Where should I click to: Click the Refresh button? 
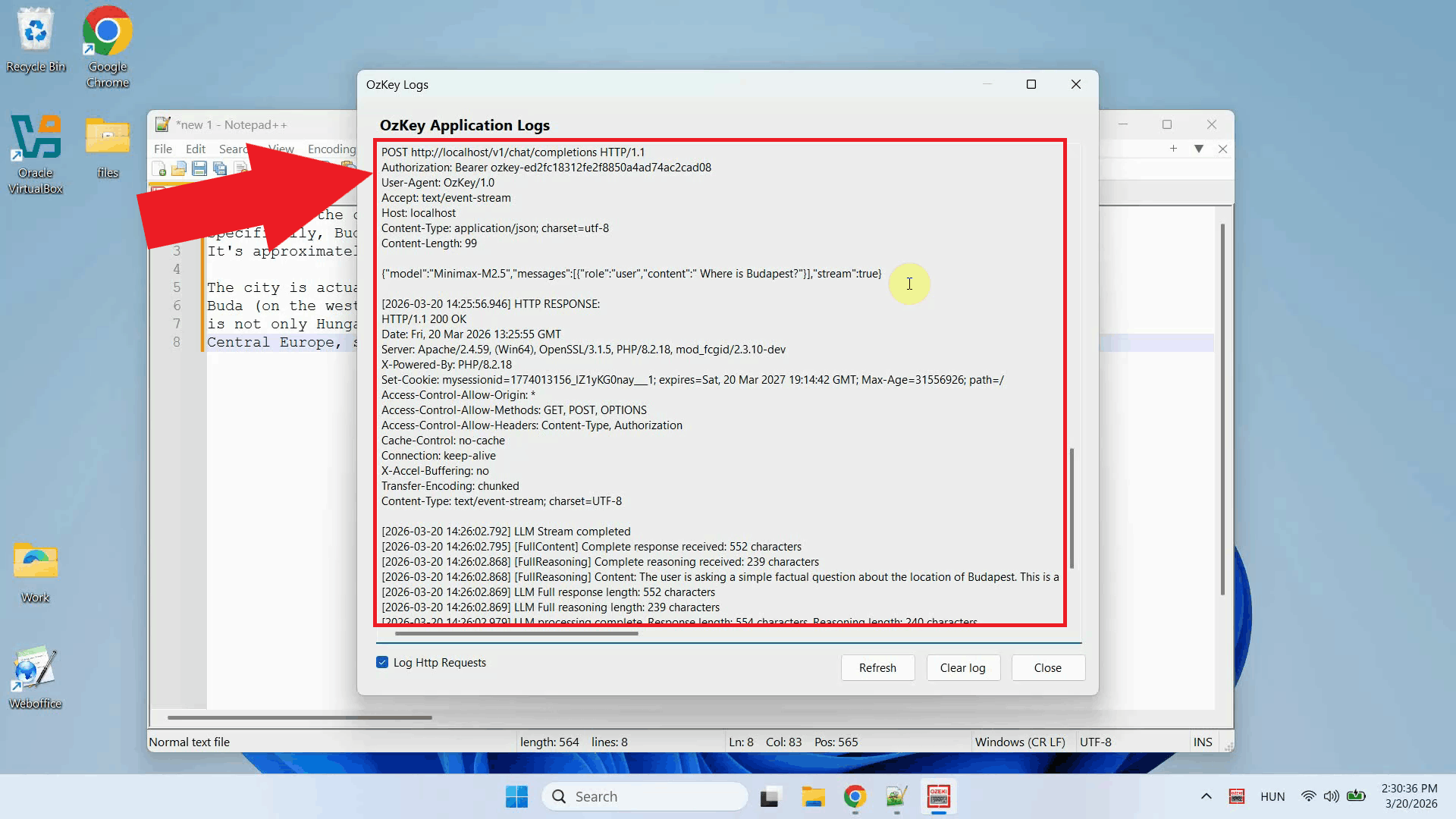click(x=877, y=667)
